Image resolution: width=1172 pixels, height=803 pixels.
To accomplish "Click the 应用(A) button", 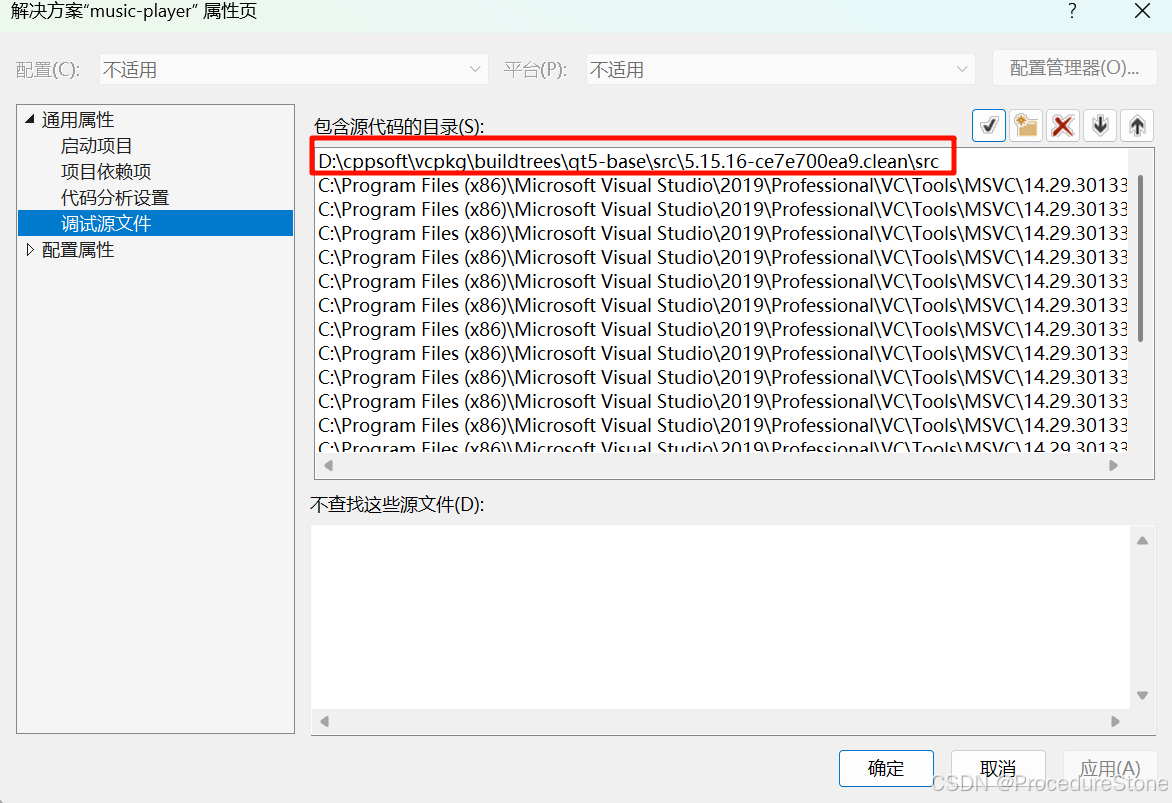I will 1110,768.
